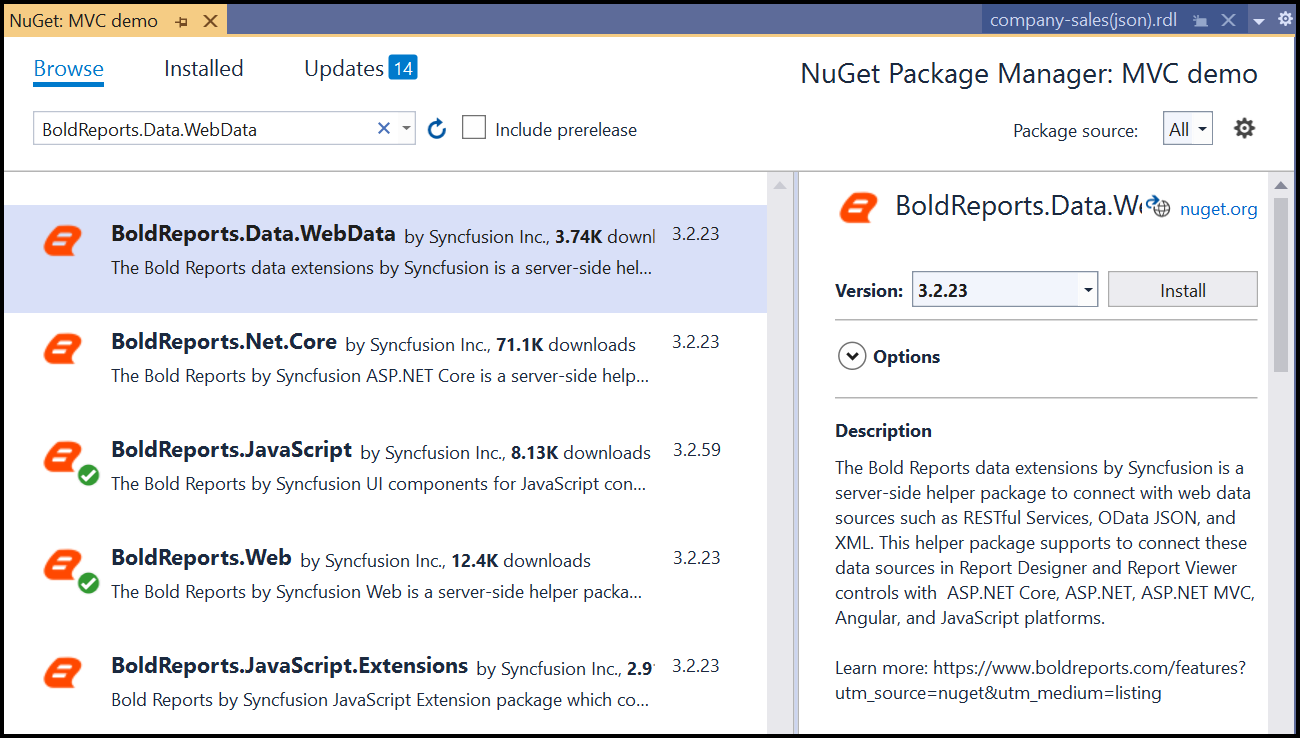
Task: Open the Package source dropdown
Action: pyautogui.click(x=1188, y=129)
